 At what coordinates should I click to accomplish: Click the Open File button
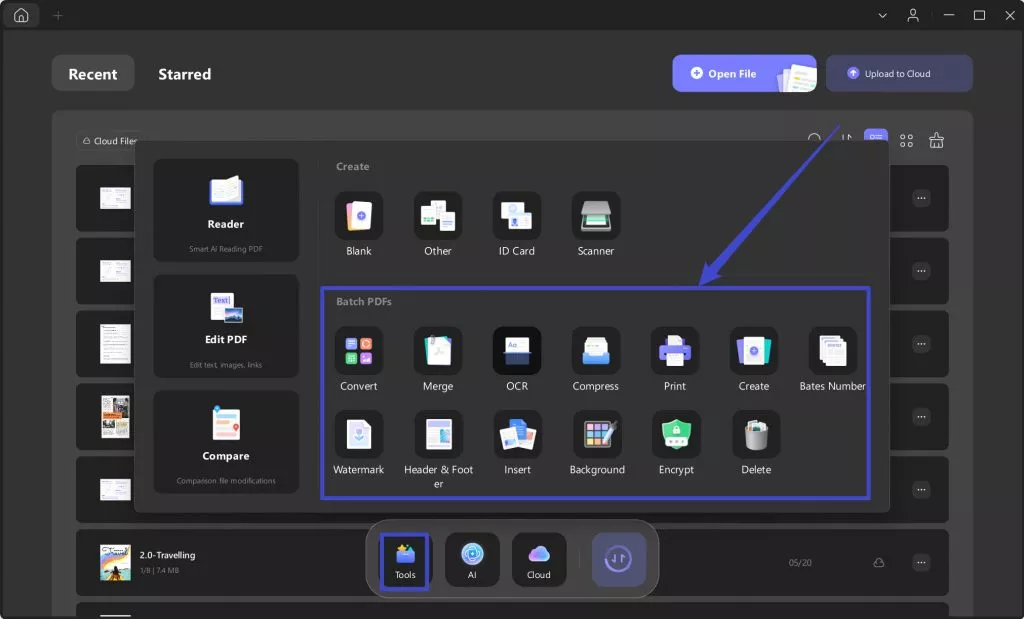[744, 74]
